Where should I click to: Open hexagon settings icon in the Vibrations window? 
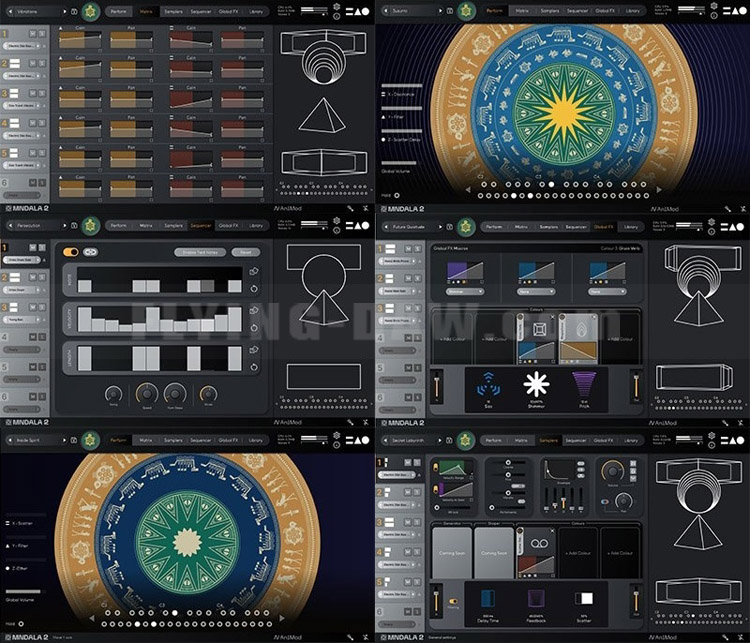(x=337, y=7)
